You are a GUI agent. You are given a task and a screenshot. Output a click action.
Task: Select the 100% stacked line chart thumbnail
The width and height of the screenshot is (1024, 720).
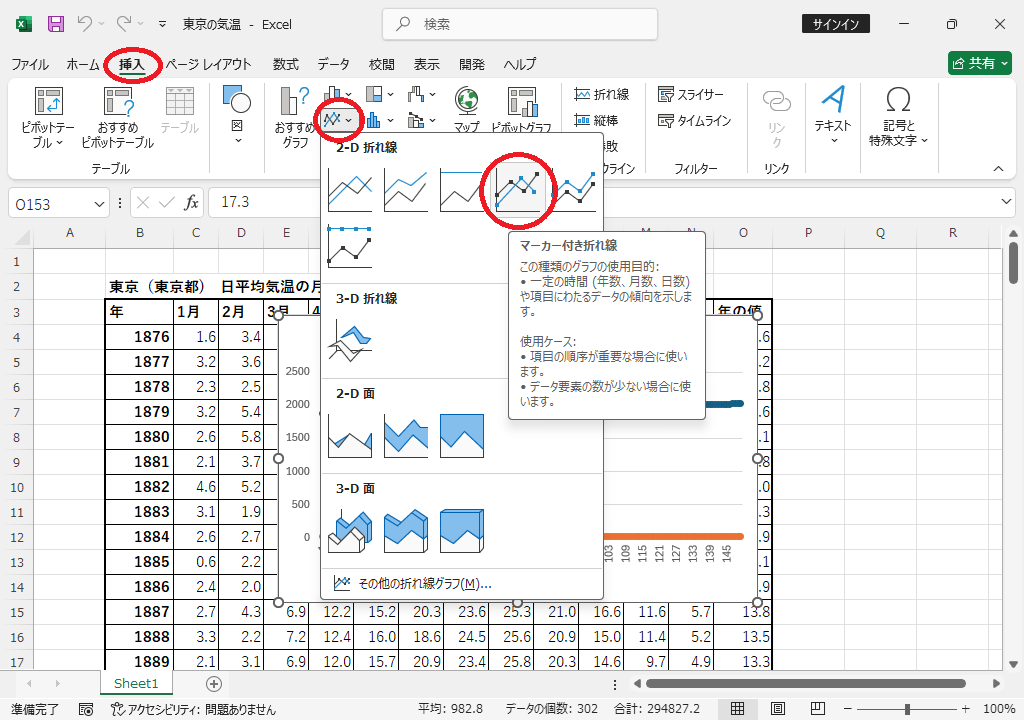[x=462, y=190]
